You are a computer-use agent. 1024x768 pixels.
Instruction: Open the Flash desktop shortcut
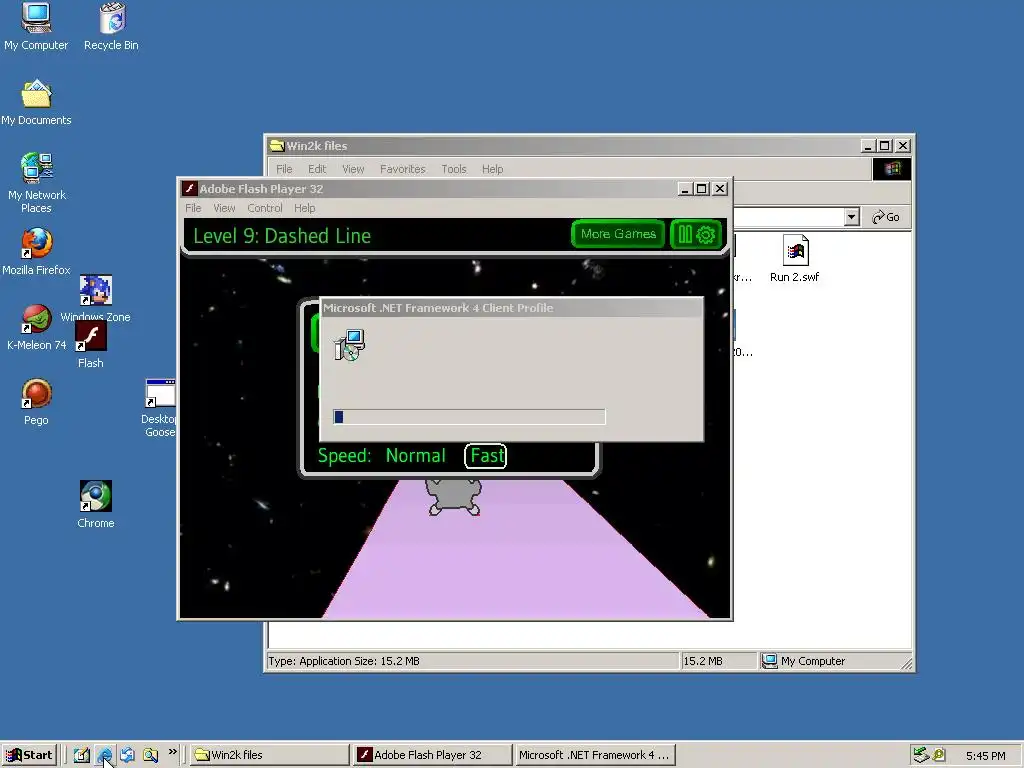click(x=91, y=344)
